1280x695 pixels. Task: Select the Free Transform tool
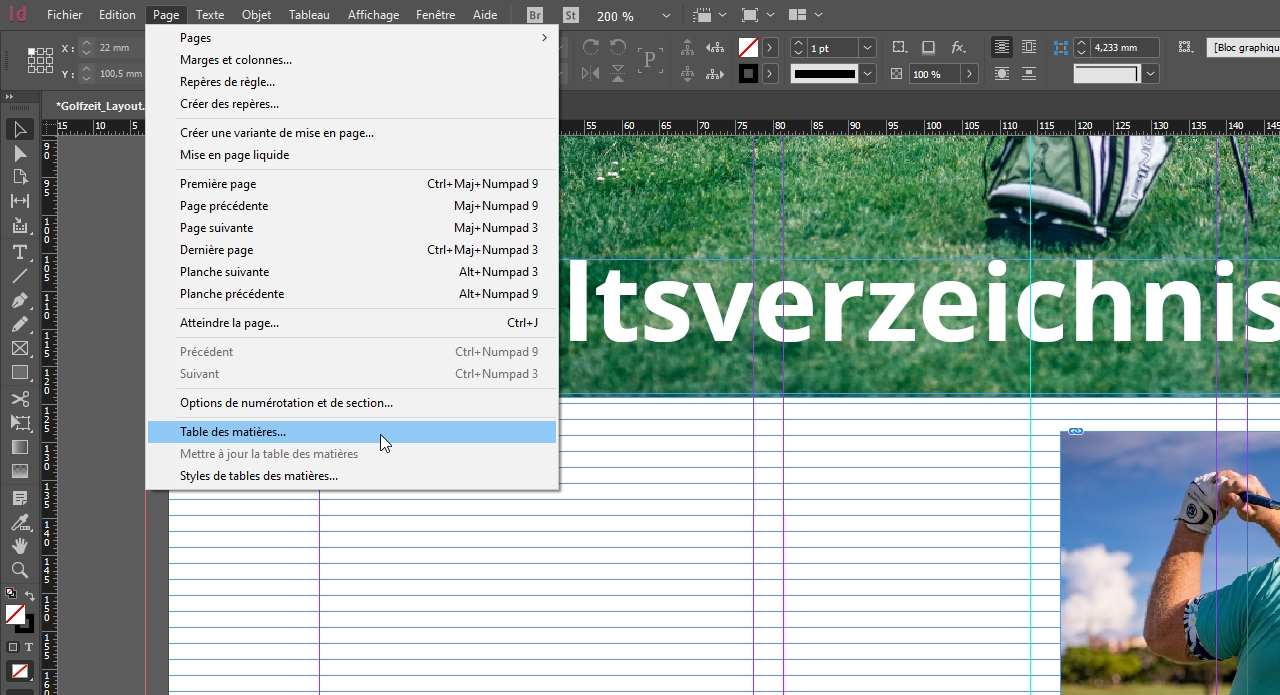coord(19,423)
